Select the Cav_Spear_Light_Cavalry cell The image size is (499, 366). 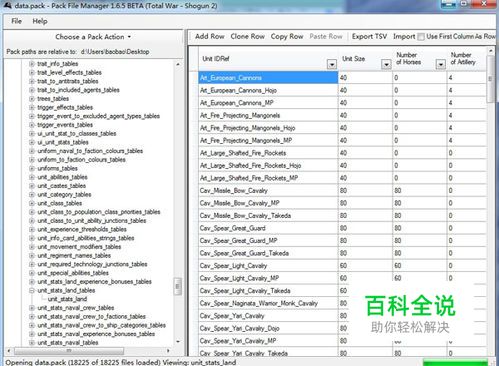click(268, 266)
